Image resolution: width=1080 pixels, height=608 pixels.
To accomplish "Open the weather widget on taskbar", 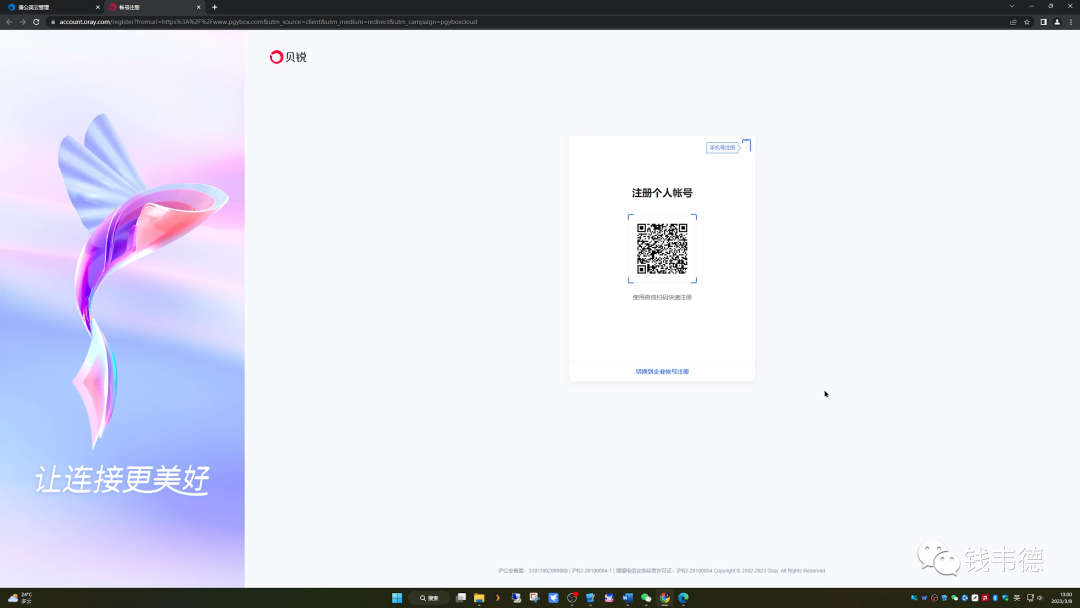I will click(20, 598).
